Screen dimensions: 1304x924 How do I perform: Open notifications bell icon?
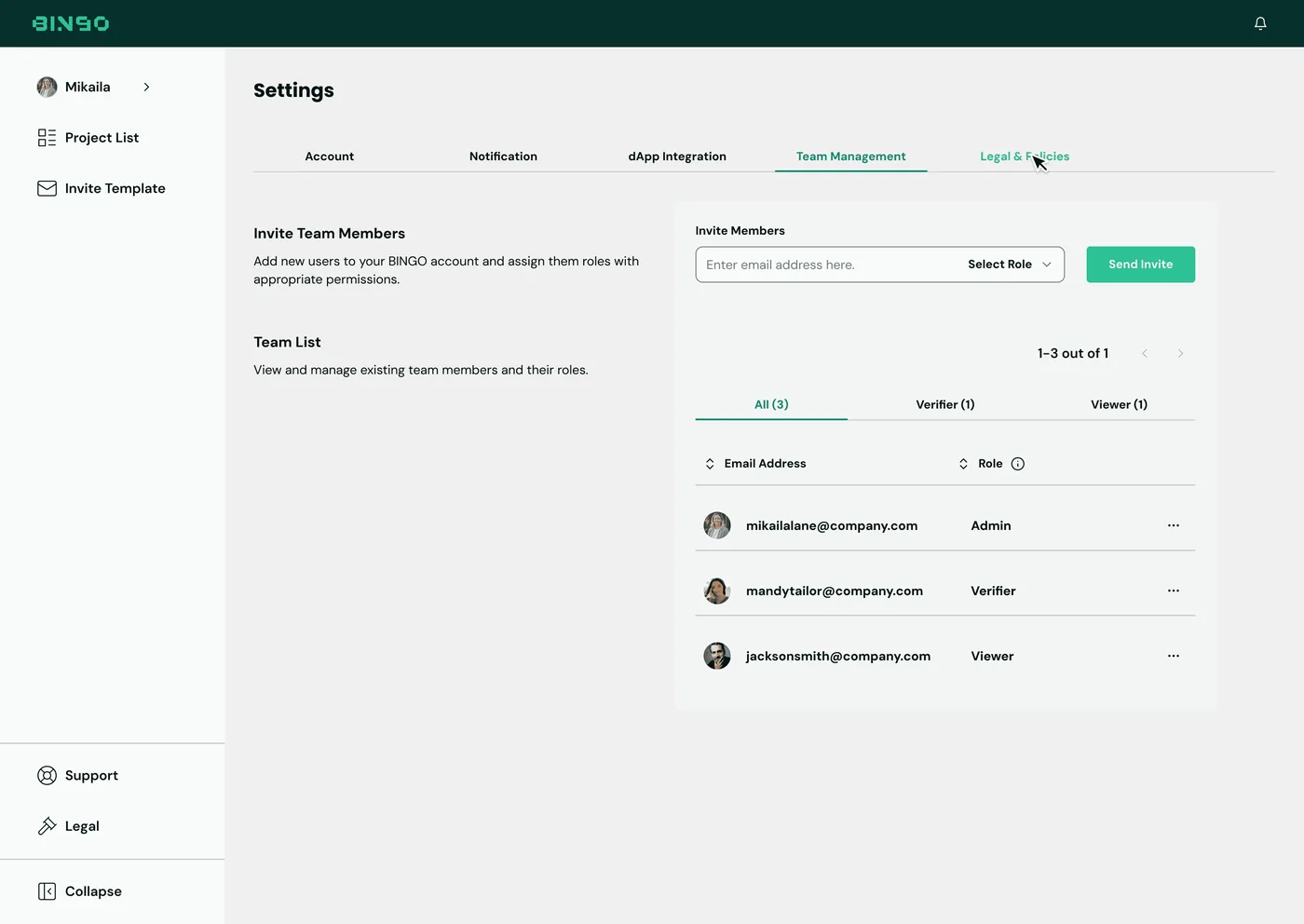pos(1260,23)
